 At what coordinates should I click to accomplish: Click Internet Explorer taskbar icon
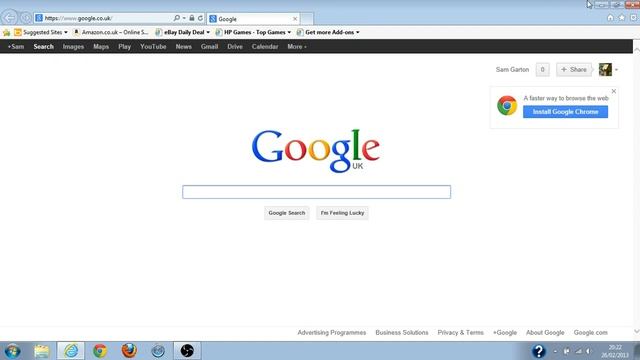pyautogui.click(x=71, y=351)
